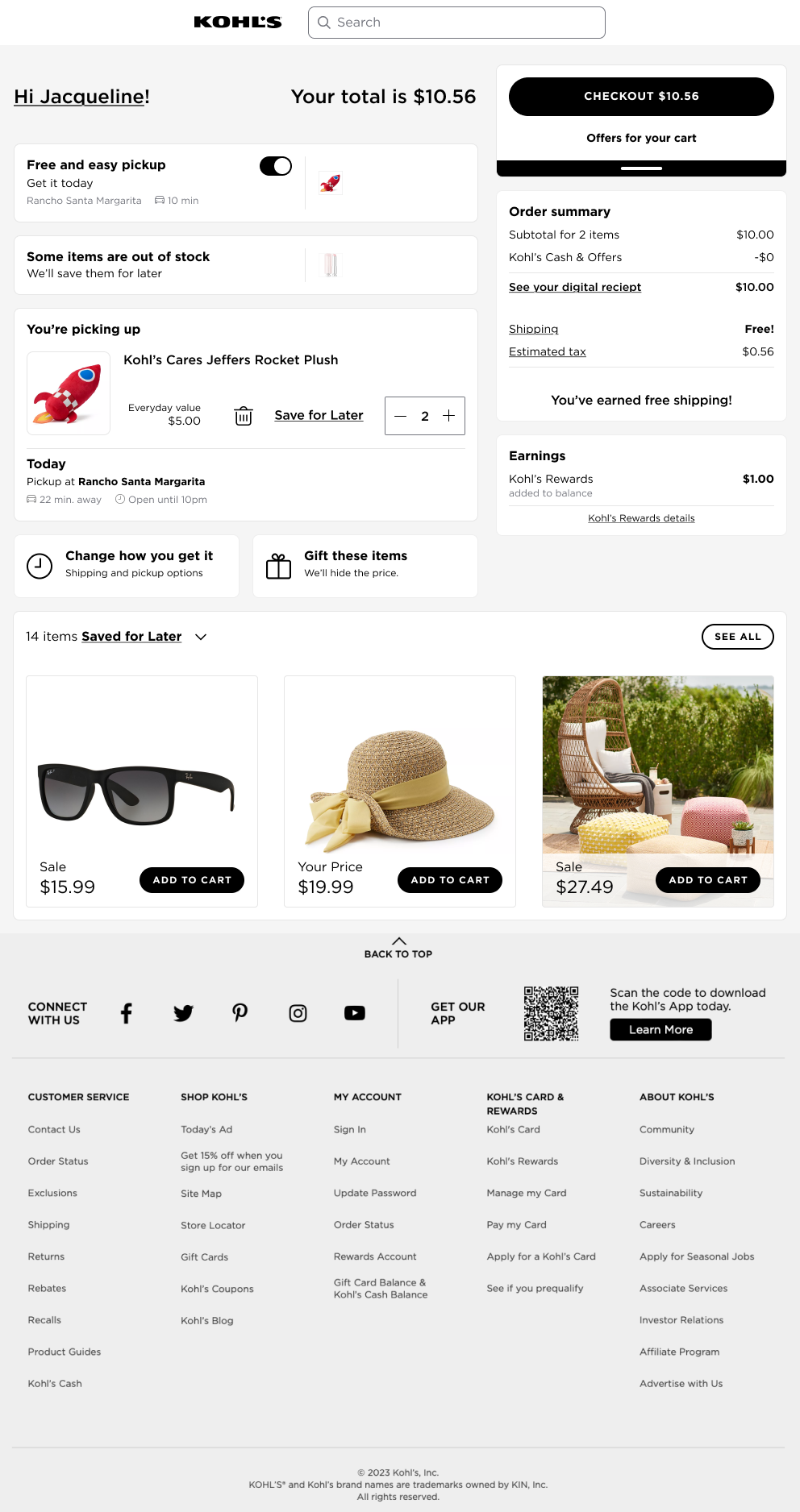The height and width of the screenshot is (1512, 800).
Task: Increase Rocket Plush quantity with plus
Action: click(x=449, y=416)
